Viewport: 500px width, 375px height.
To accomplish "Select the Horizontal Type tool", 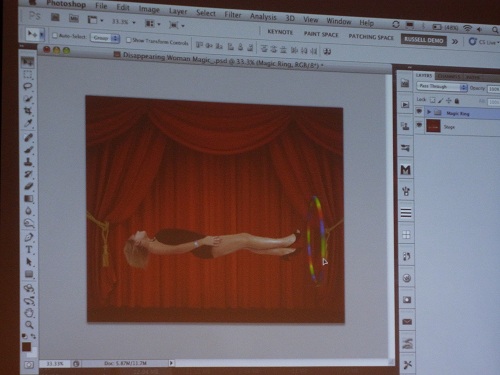I will (29, 249).
